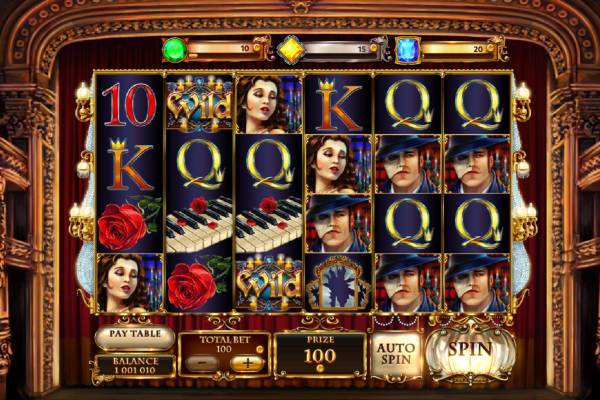Increase total bet with plus button
Viewport: 600px width, 400px height.
tap(247, 362)
